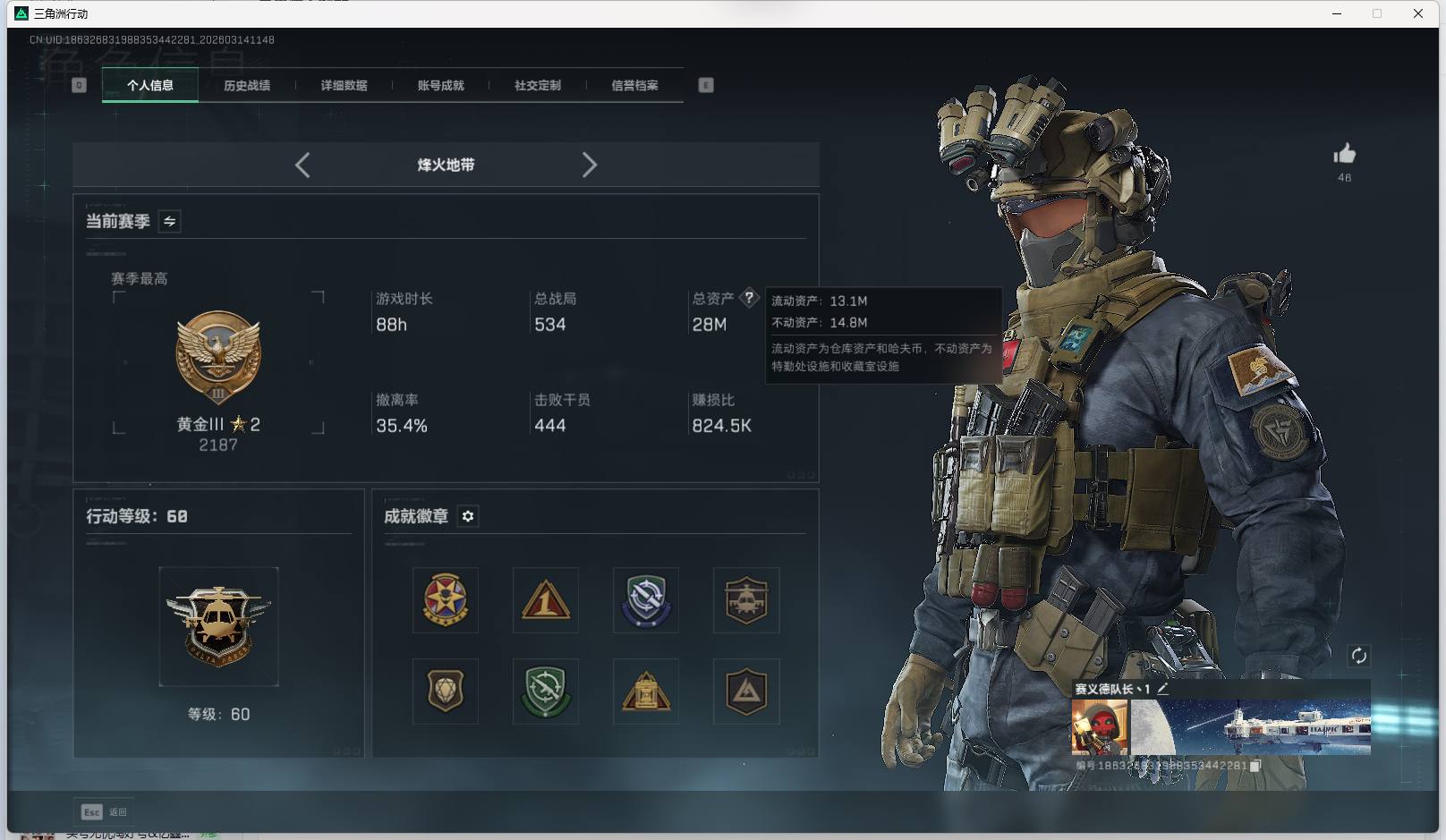Click the 烽火地带 mode title
This screenshot has height=840, width=1446.
pyautogui.click(x=446, y=165)
